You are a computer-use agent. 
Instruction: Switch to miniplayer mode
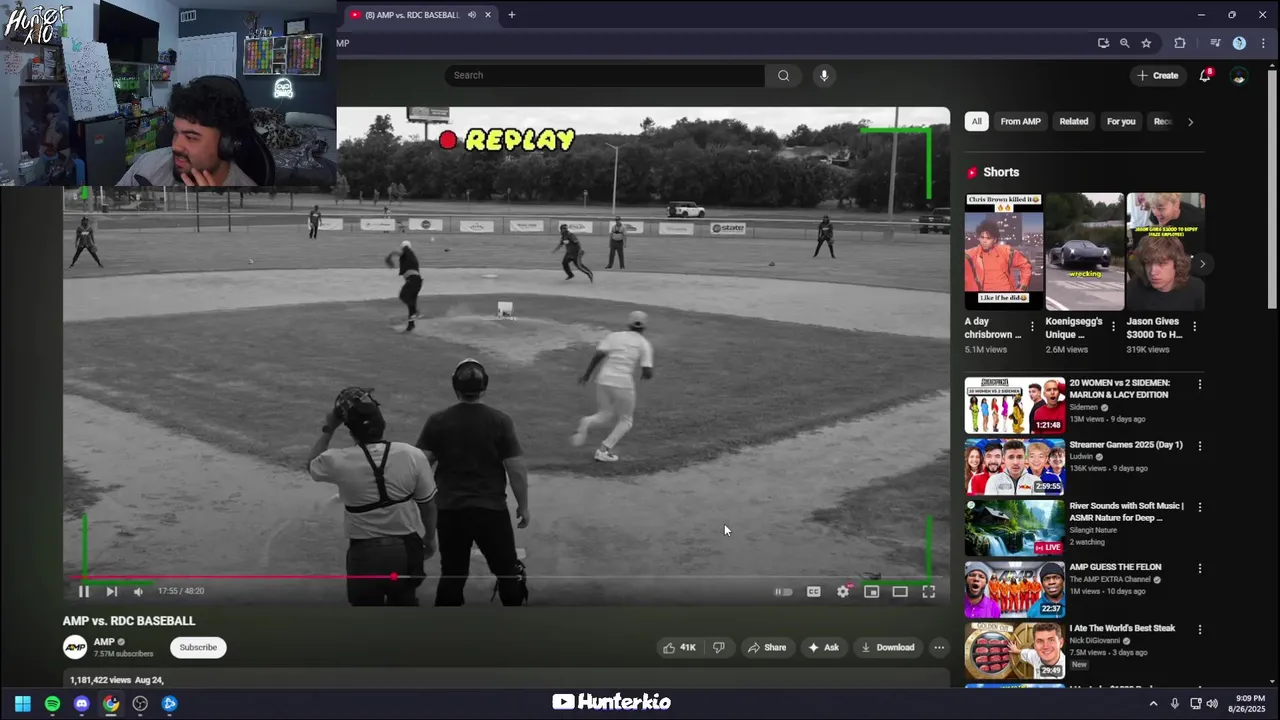point(872,592)
